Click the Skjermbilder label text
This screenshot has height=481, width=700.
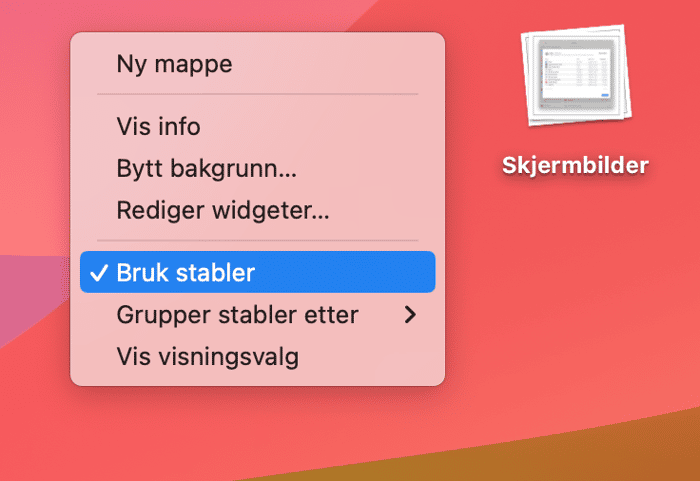(x=575, y=165)
